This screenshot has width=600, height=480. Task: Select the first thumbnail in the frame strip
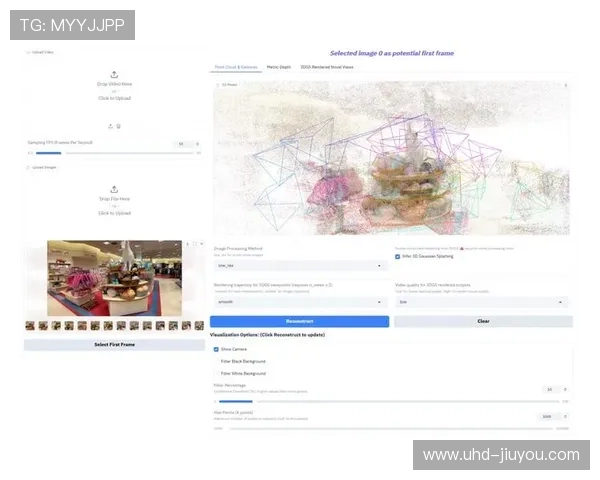[30, 326]
